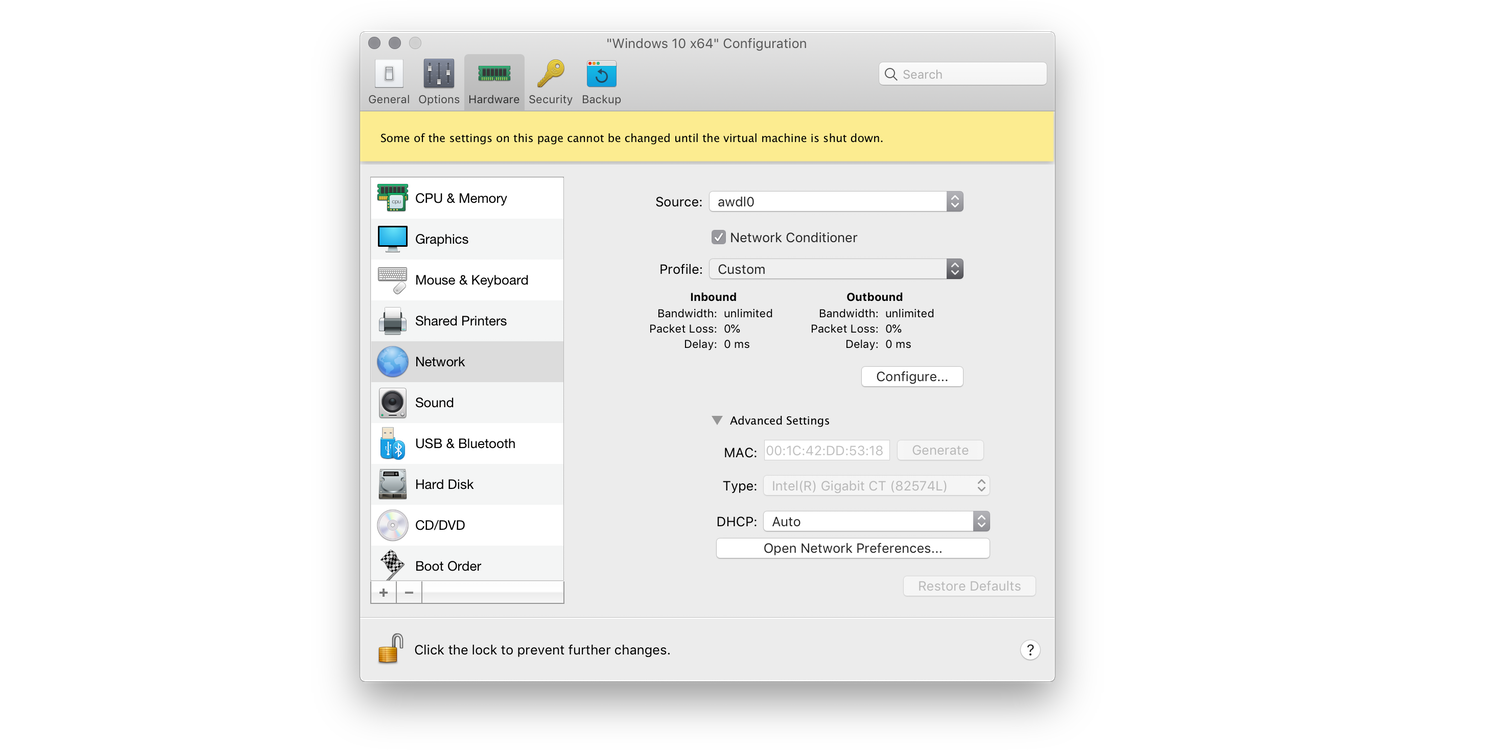Viewport: 1500px width, 750px height.
Task: Open the Security key icon tab
Action: coord(550,81)
